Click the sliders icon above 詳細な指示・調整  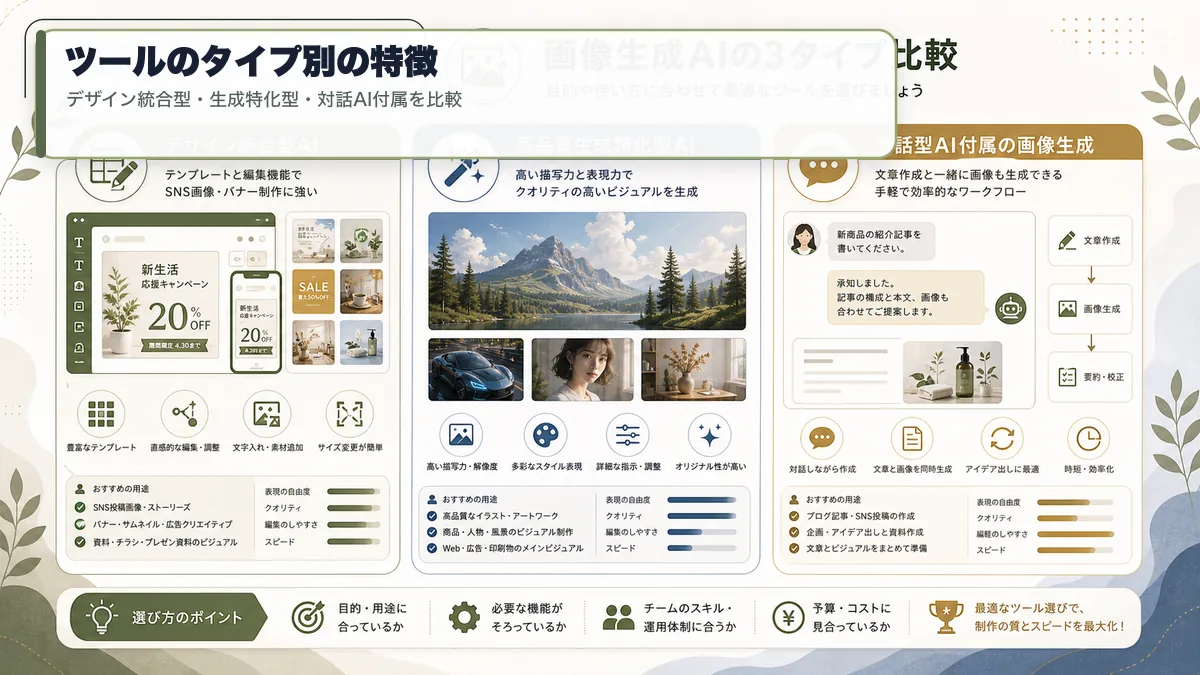tap(628, 435)
